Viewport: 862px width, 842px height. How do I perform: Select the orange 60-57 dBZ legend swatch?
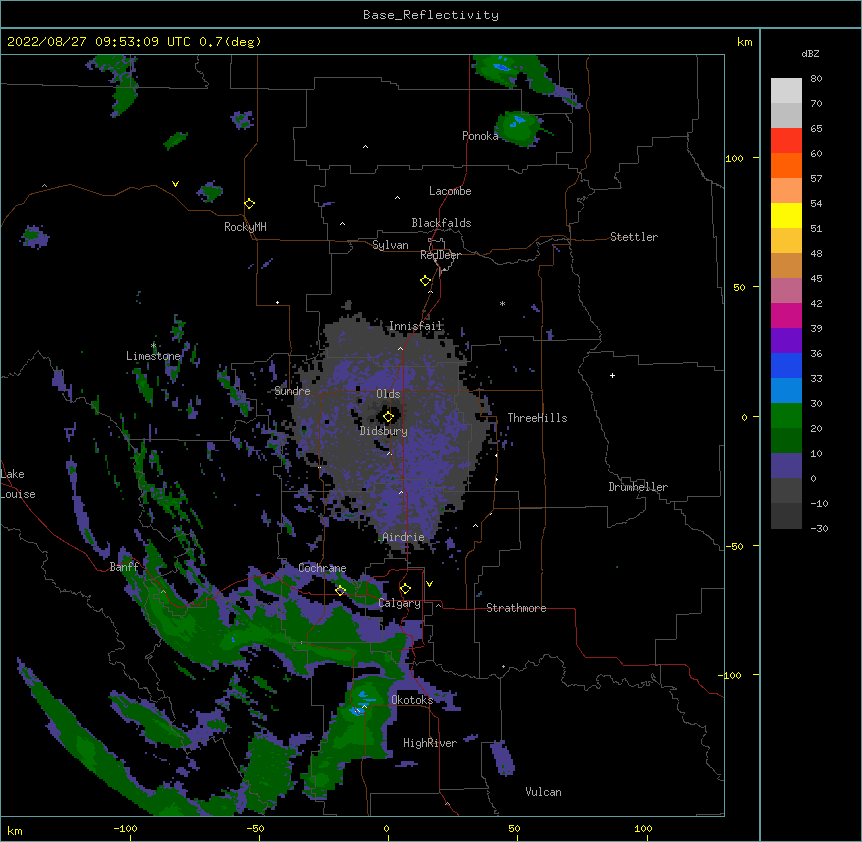786,166
